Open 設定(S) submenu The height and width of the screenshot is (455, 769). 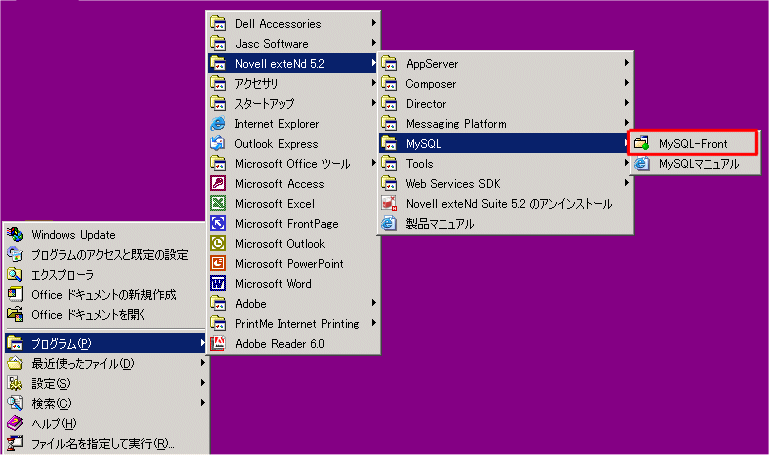pos(105,383)
